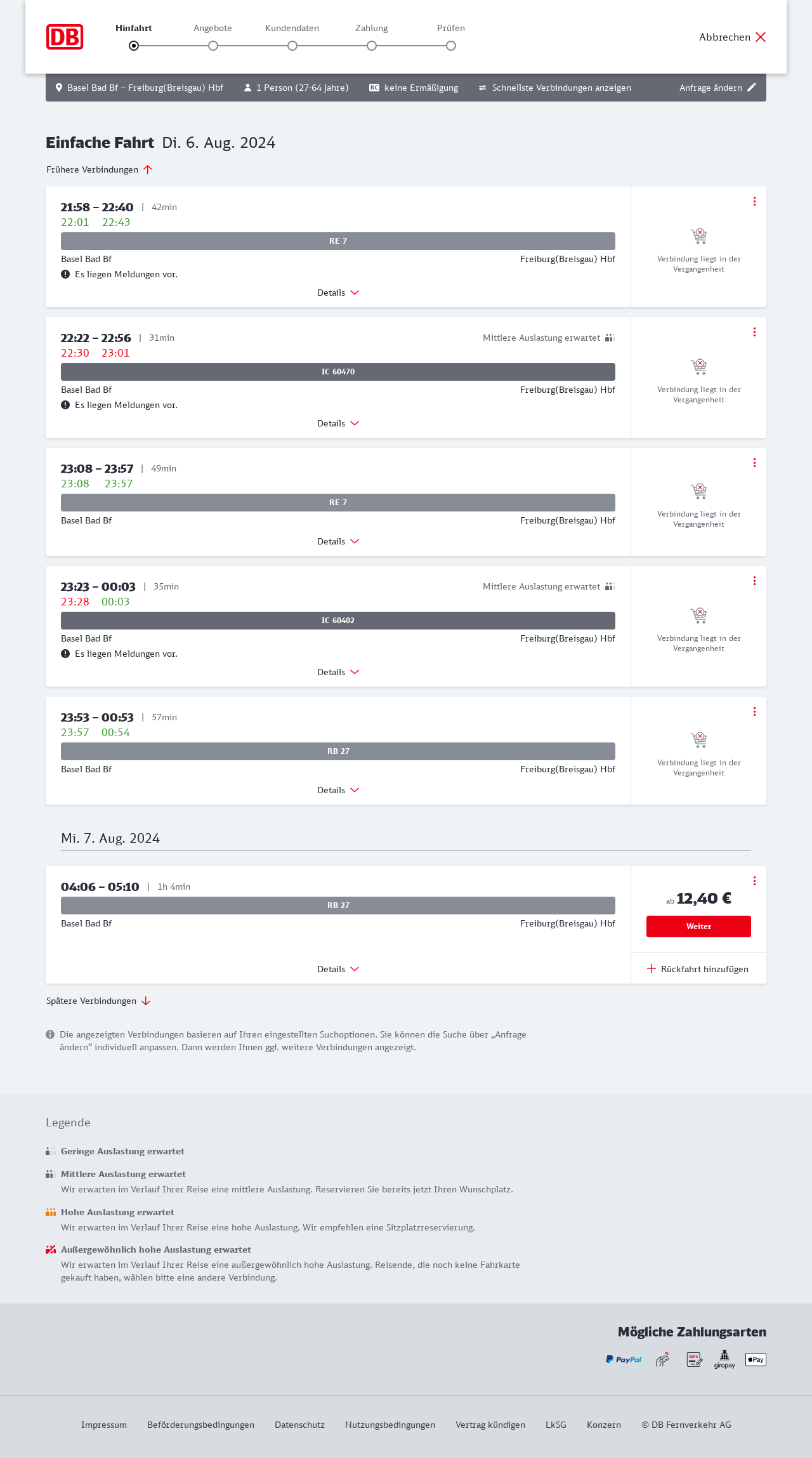Screen dimensions: 812x1457
Task: Open three-dot menu for 22:22 connection
Action: click(754, 332)
